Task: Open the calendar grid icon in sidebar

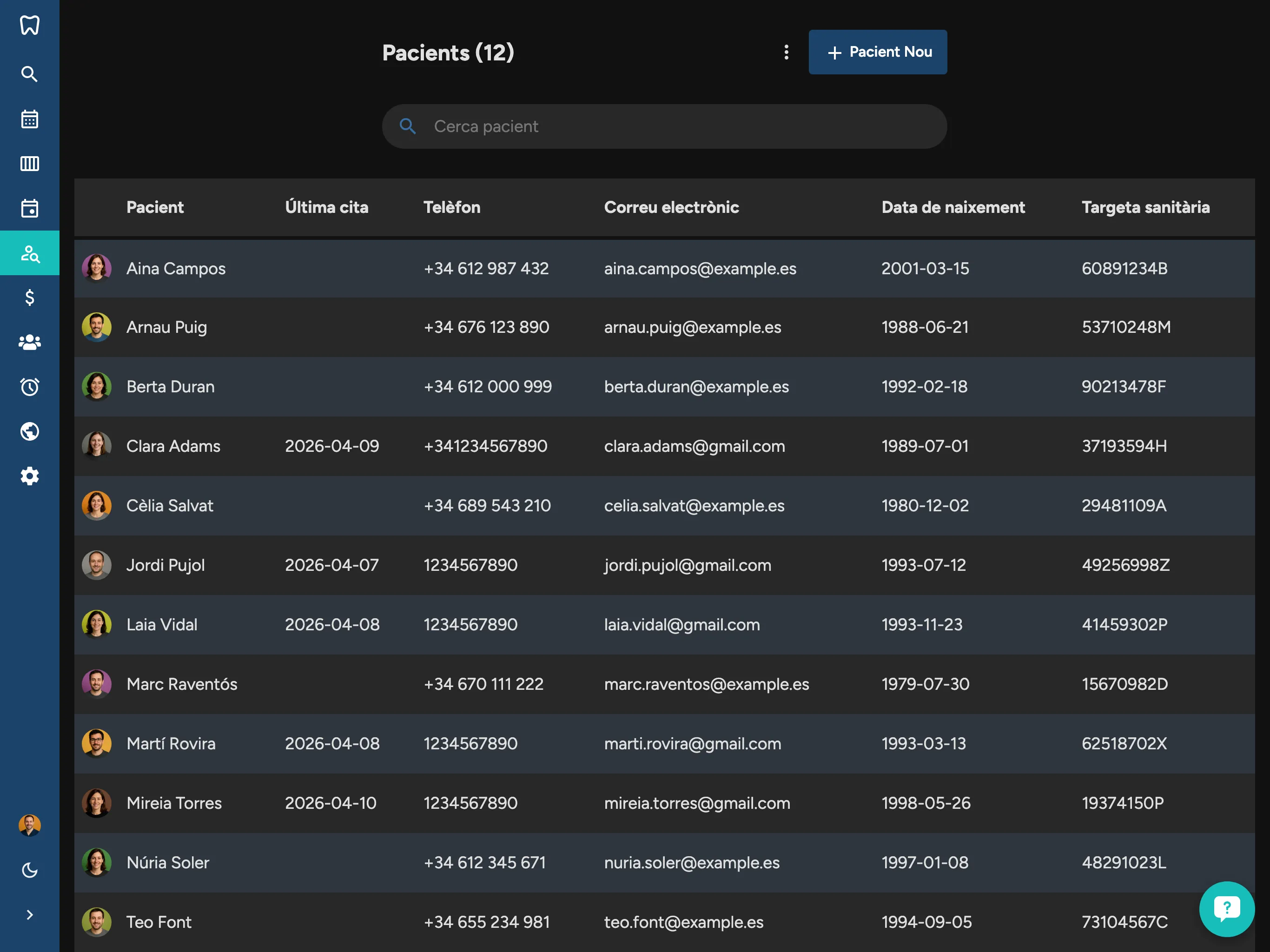Action: 29,119
